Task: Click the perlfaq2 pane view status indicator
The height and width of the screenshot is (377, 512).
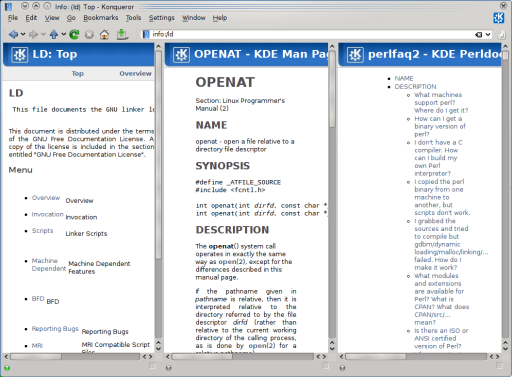Action: 342,368
